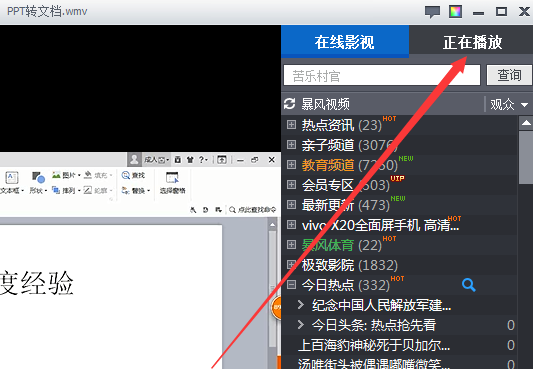Click the 点此查找命令 search field in video
This screenshot has width=533, height=369.
[x=253, y=210]
